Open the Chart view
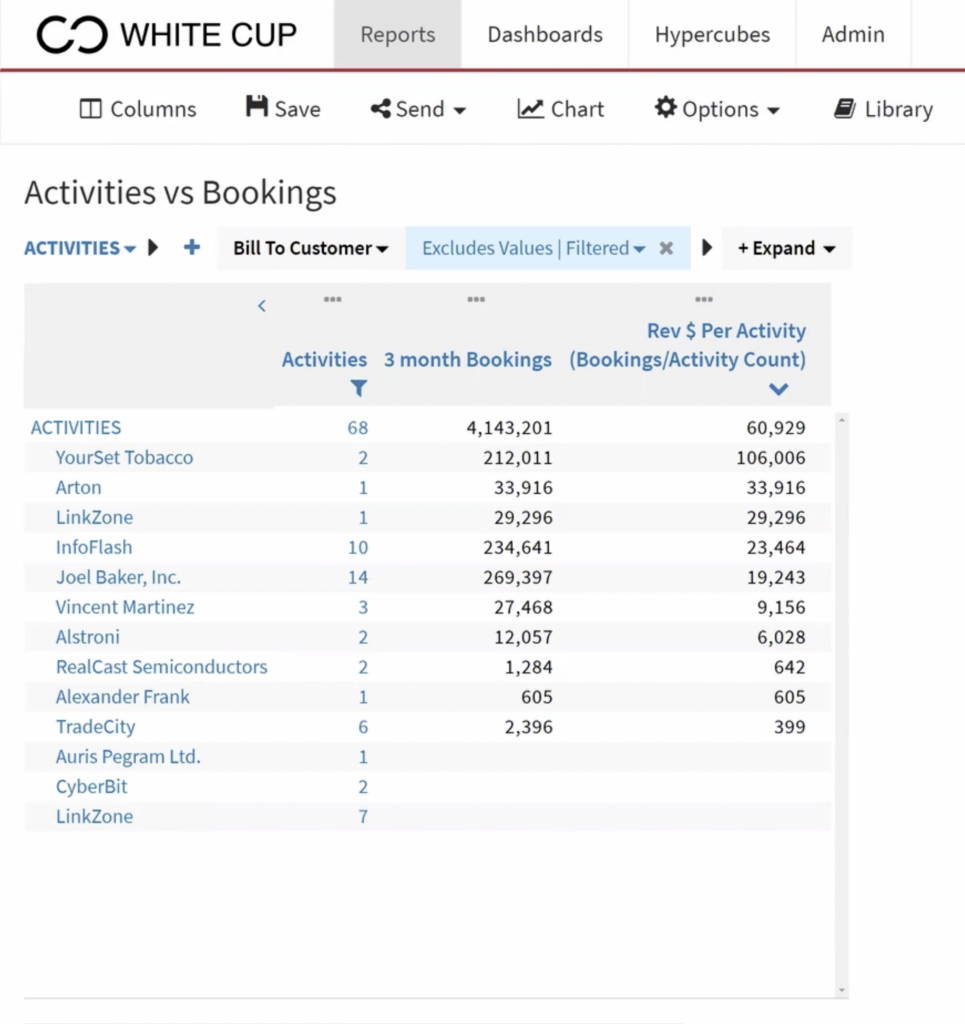This screenshot has width=965, height=1024. coord(561,109)
